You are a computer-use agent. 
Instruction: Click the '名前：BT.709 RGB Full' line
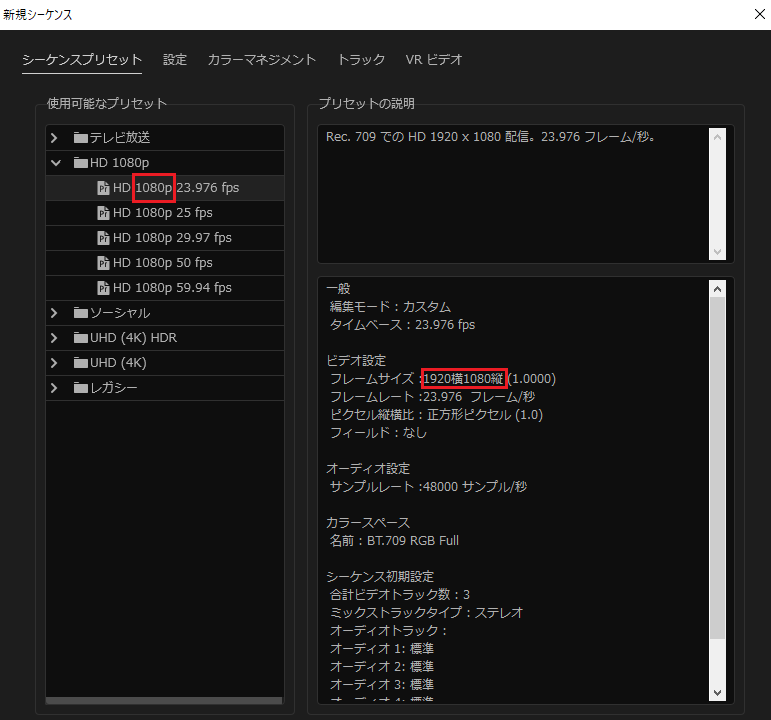(x=394, y=541)
